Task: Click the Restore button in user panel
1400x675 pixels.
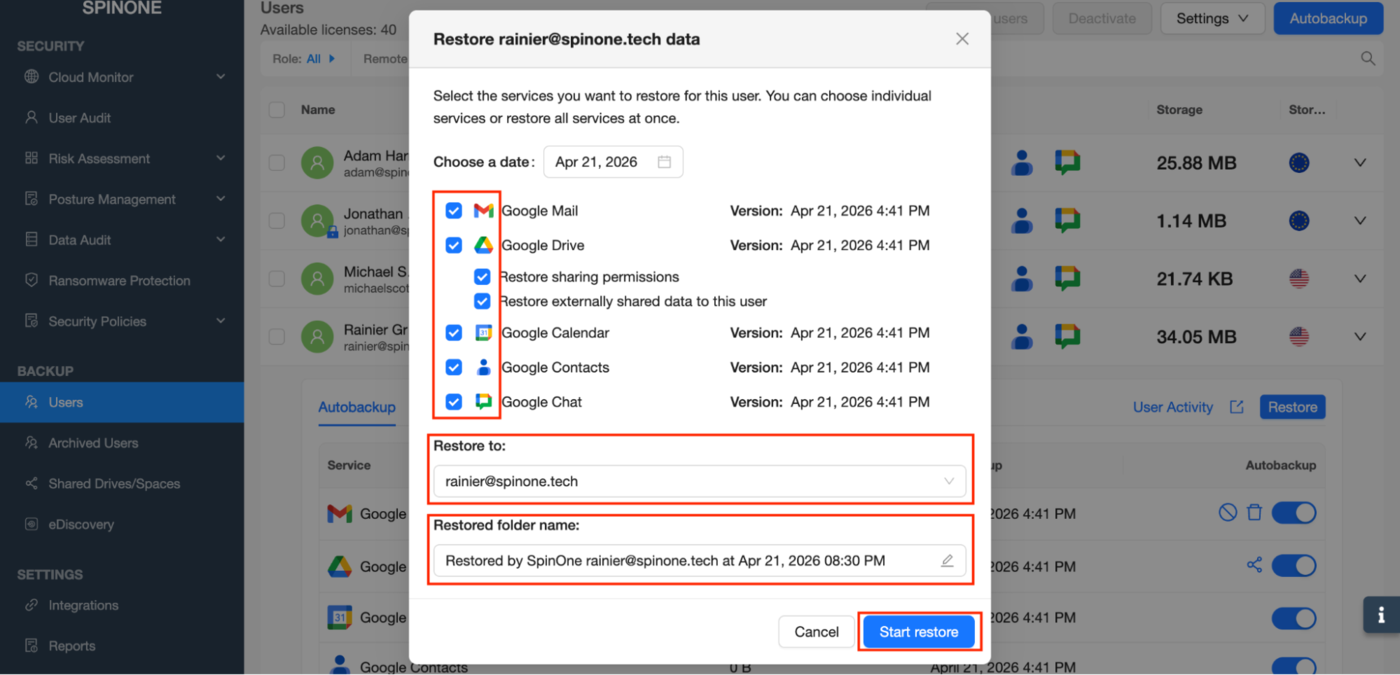Action: click(1292, 407)
